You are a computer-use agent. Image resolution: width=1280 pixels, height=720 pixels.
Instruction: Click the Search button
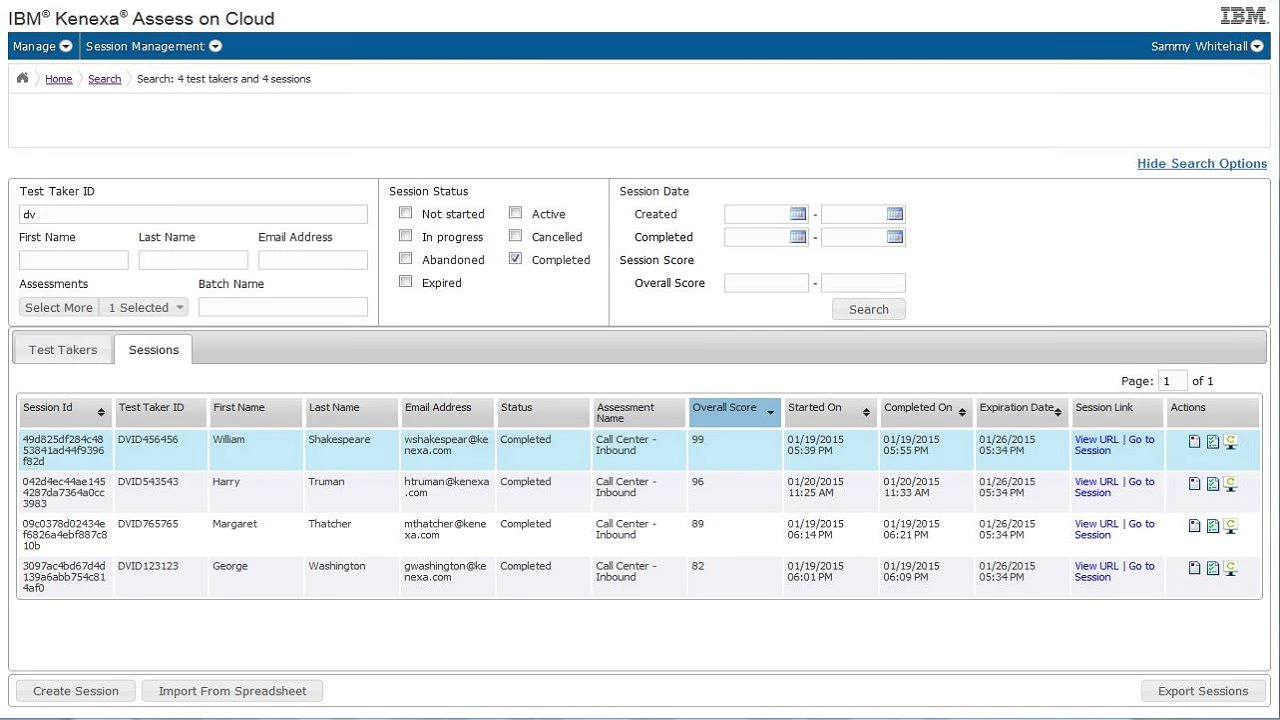pos(869,310)
